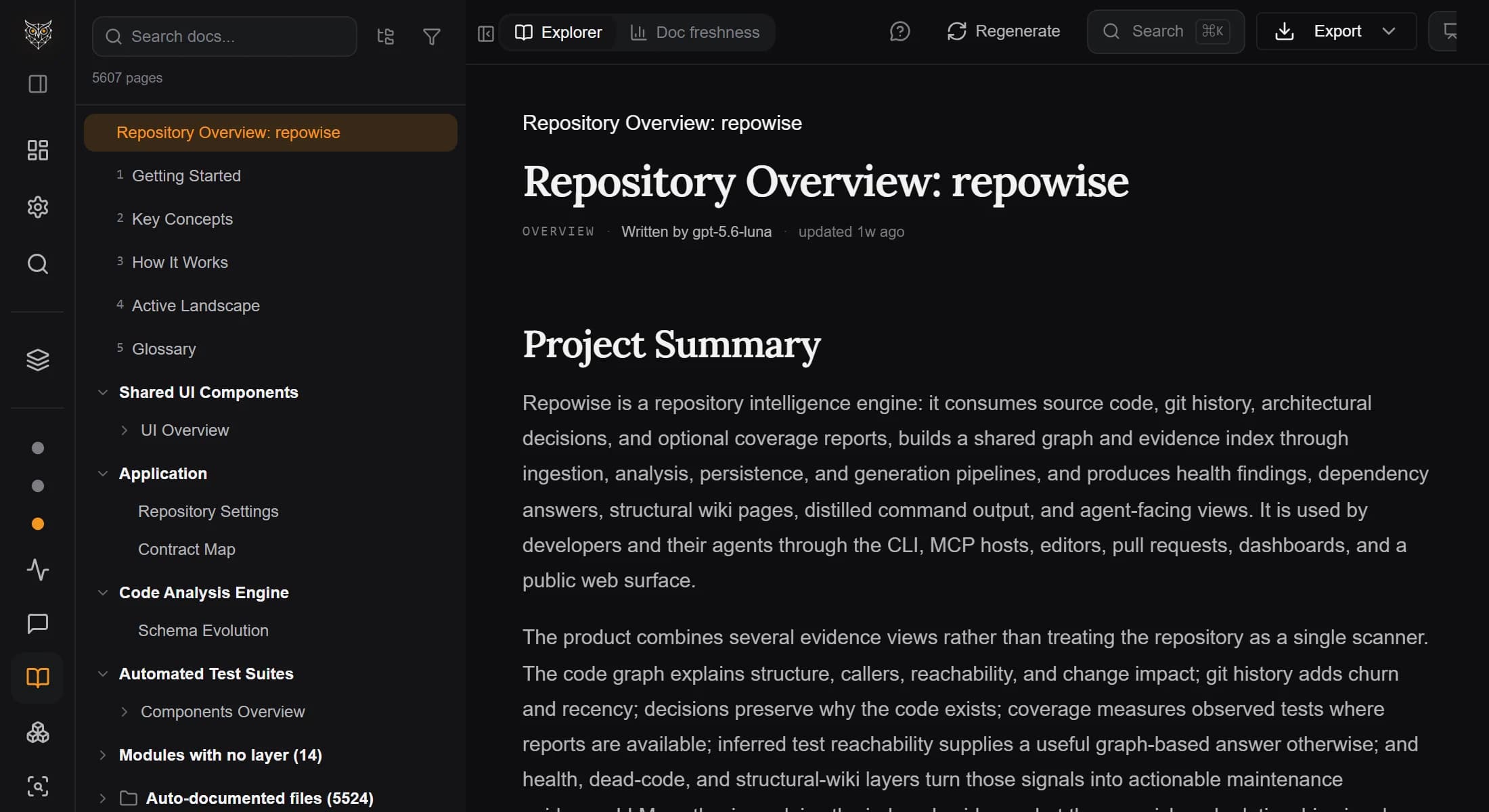The height and width of the screenshot is (812, 1489).
Task: Switch to the Doc freshness tab
Action: [x=694, y=32]
